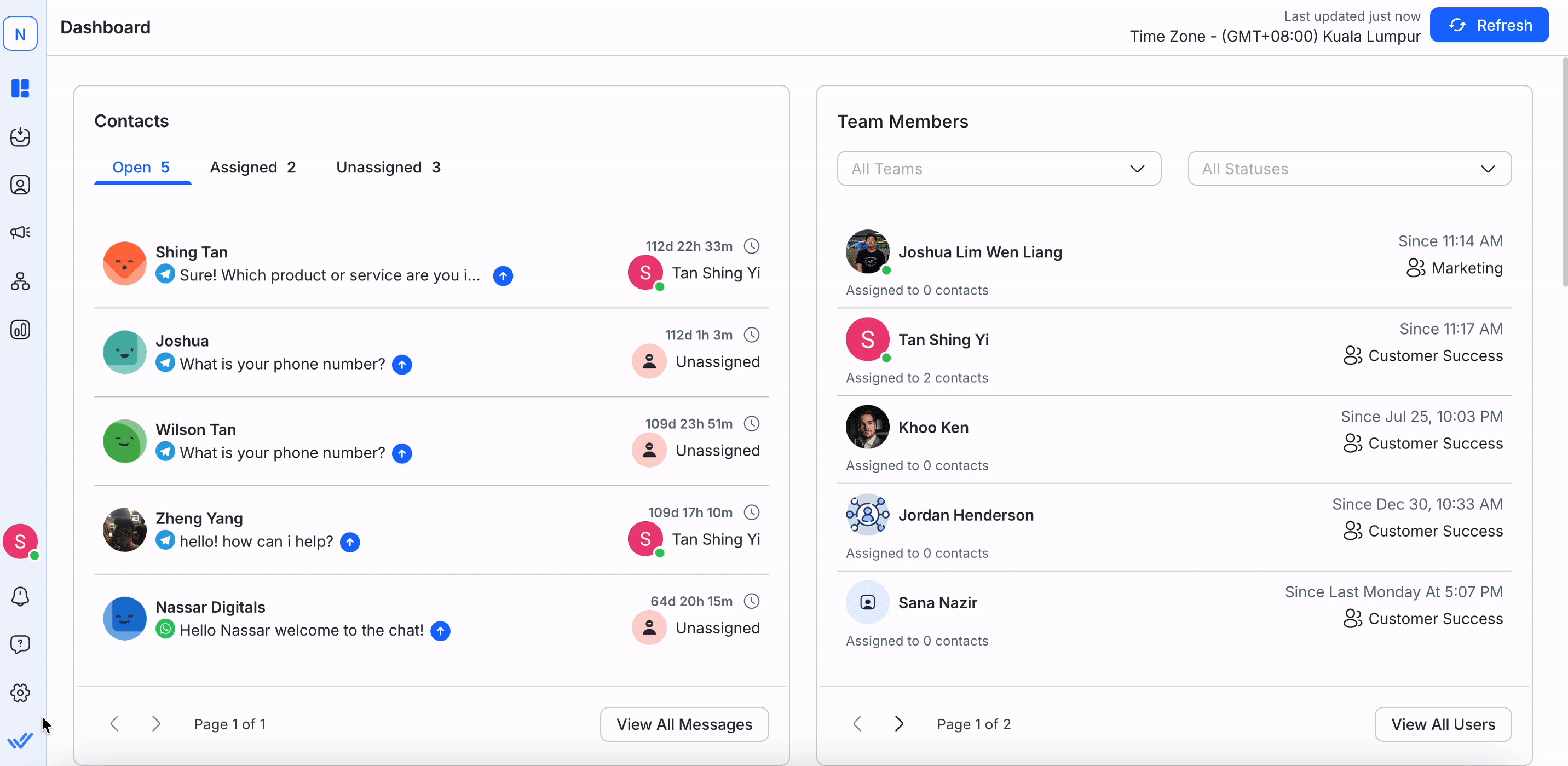Click the clock icon beside Shing Tan's timer
1568x766 pixels.
752,246
